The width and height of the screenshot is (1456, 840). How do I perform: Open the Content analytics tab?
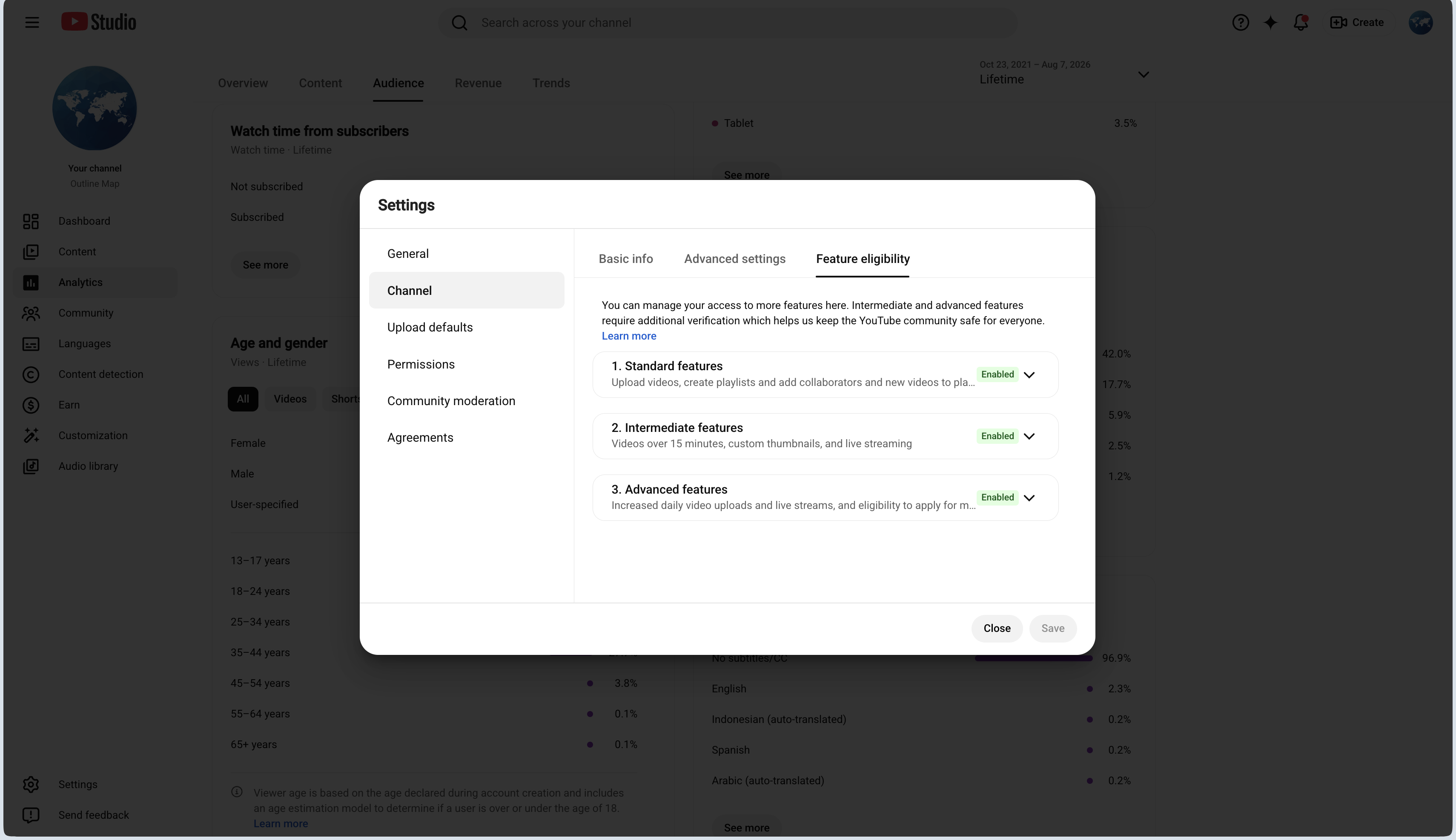(x=320, y=83)
